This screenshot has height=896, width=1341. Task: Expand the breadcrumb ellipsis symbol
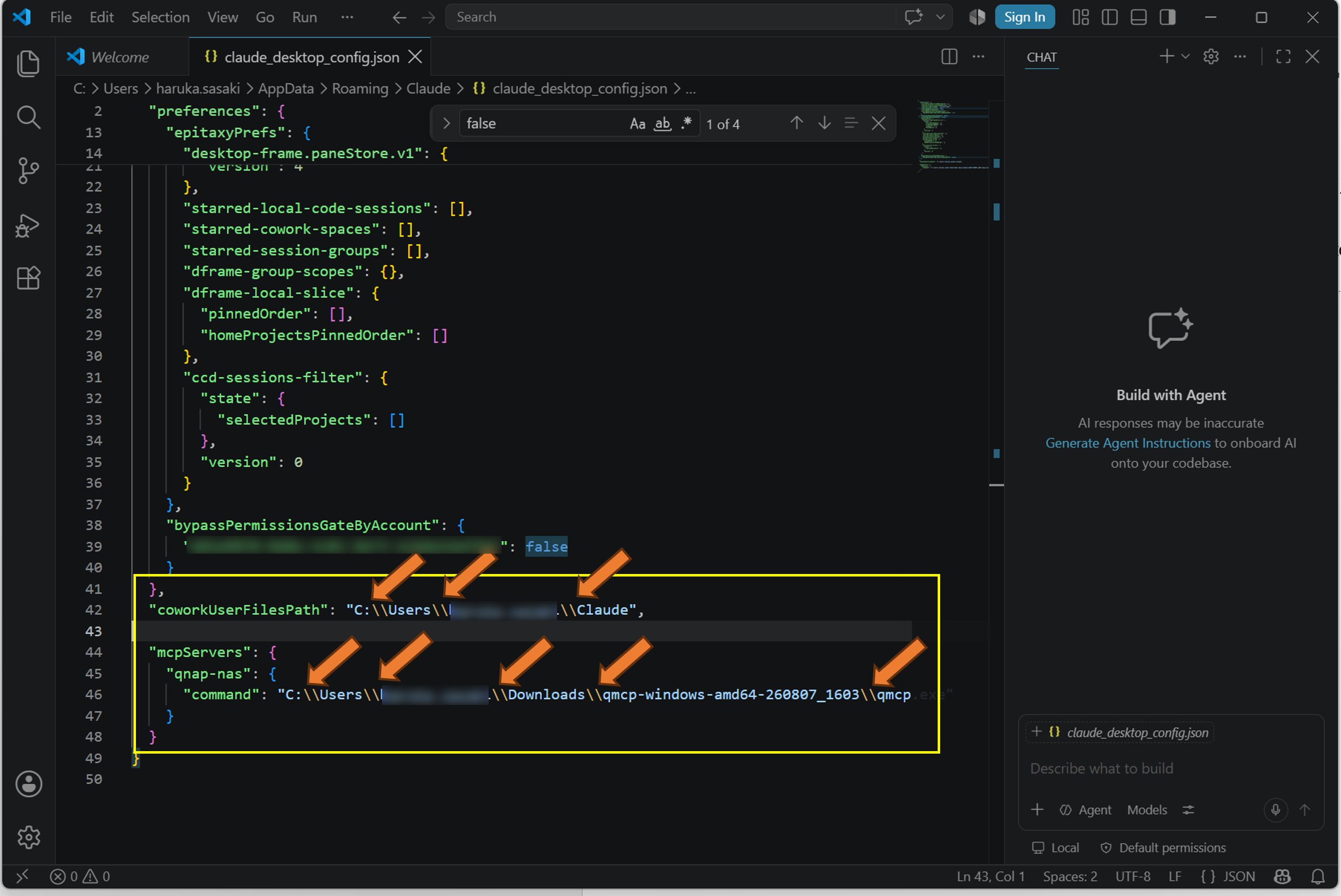[690, 89]
